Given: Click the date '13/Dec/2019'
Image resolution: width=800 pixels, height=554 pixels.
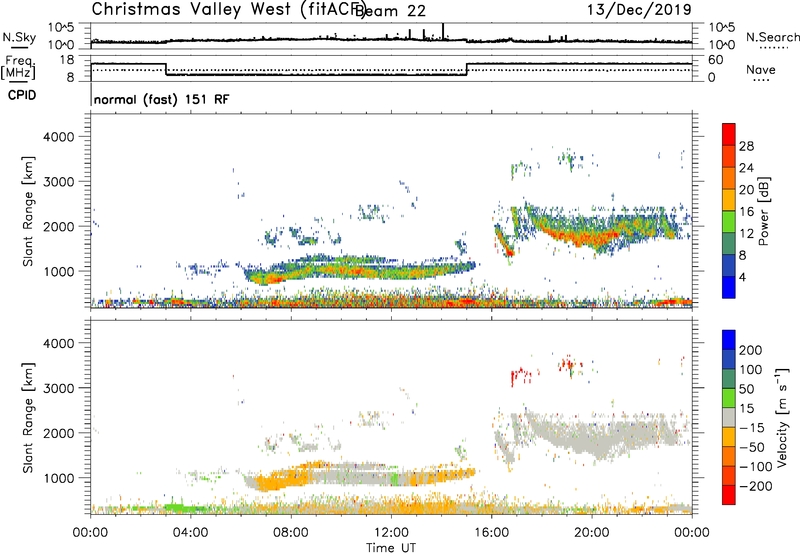Looking at the screenshot, I should coord(639,9).
